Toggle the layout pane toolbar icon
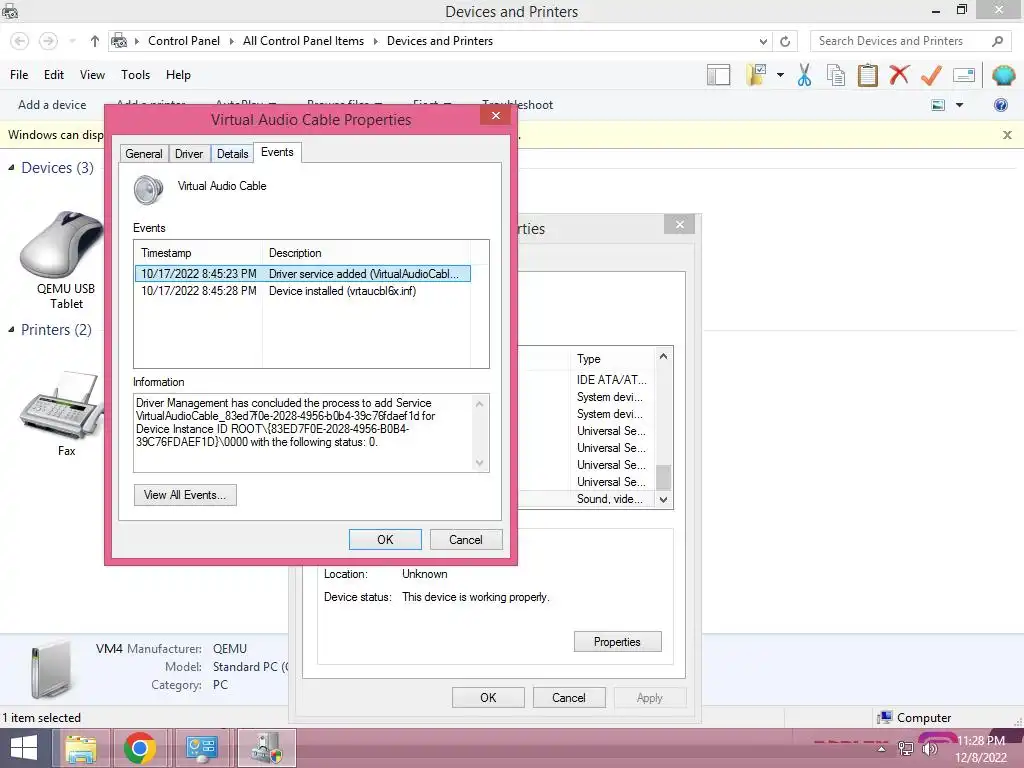The image size is (1024, 768). (x=718, y=75)
